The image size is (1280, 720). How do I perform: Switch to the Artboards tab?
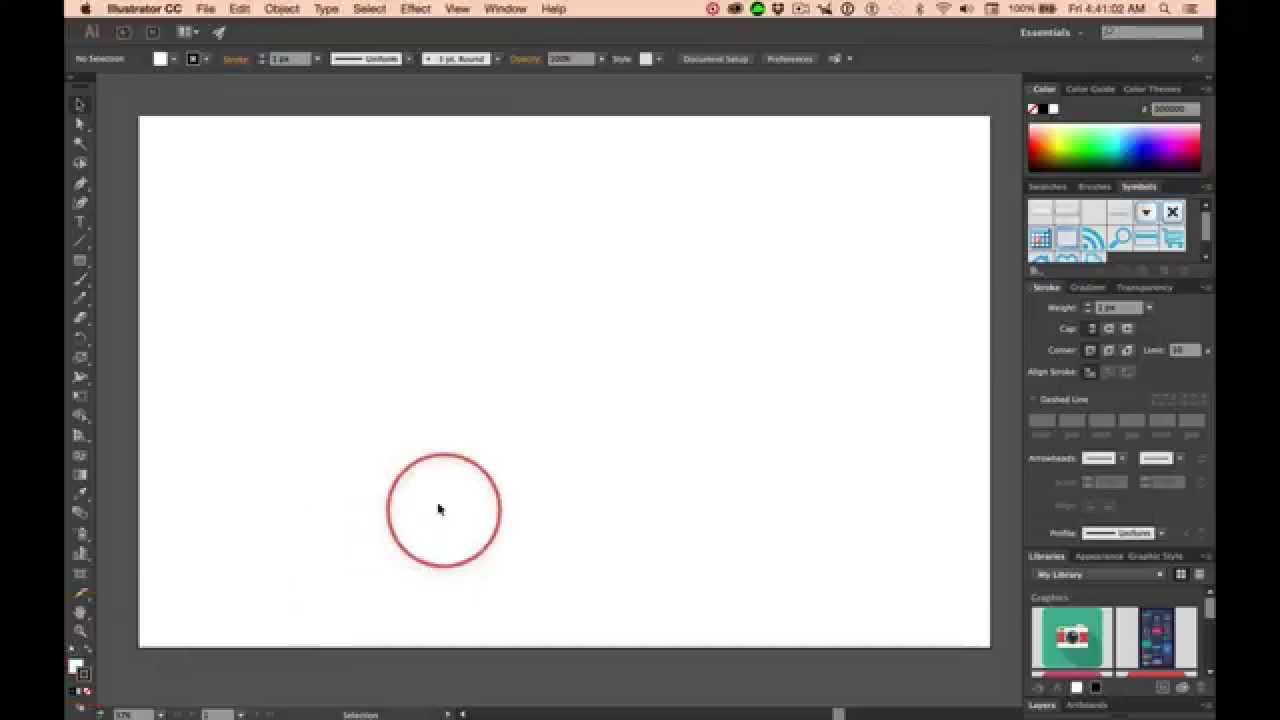(1086, 705)
